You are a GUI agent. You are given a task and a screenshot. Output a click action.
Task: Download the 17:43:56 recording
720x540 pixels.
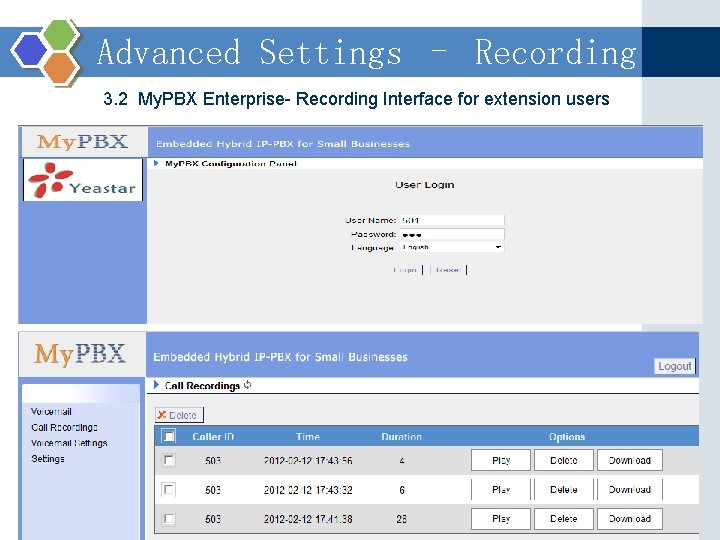[x=630, y=460]
